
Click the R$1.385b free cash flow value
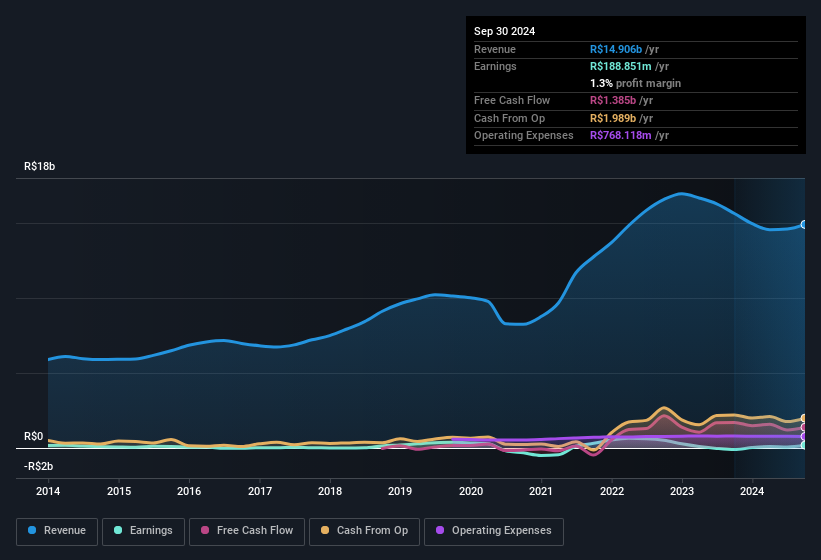(613, 100)
